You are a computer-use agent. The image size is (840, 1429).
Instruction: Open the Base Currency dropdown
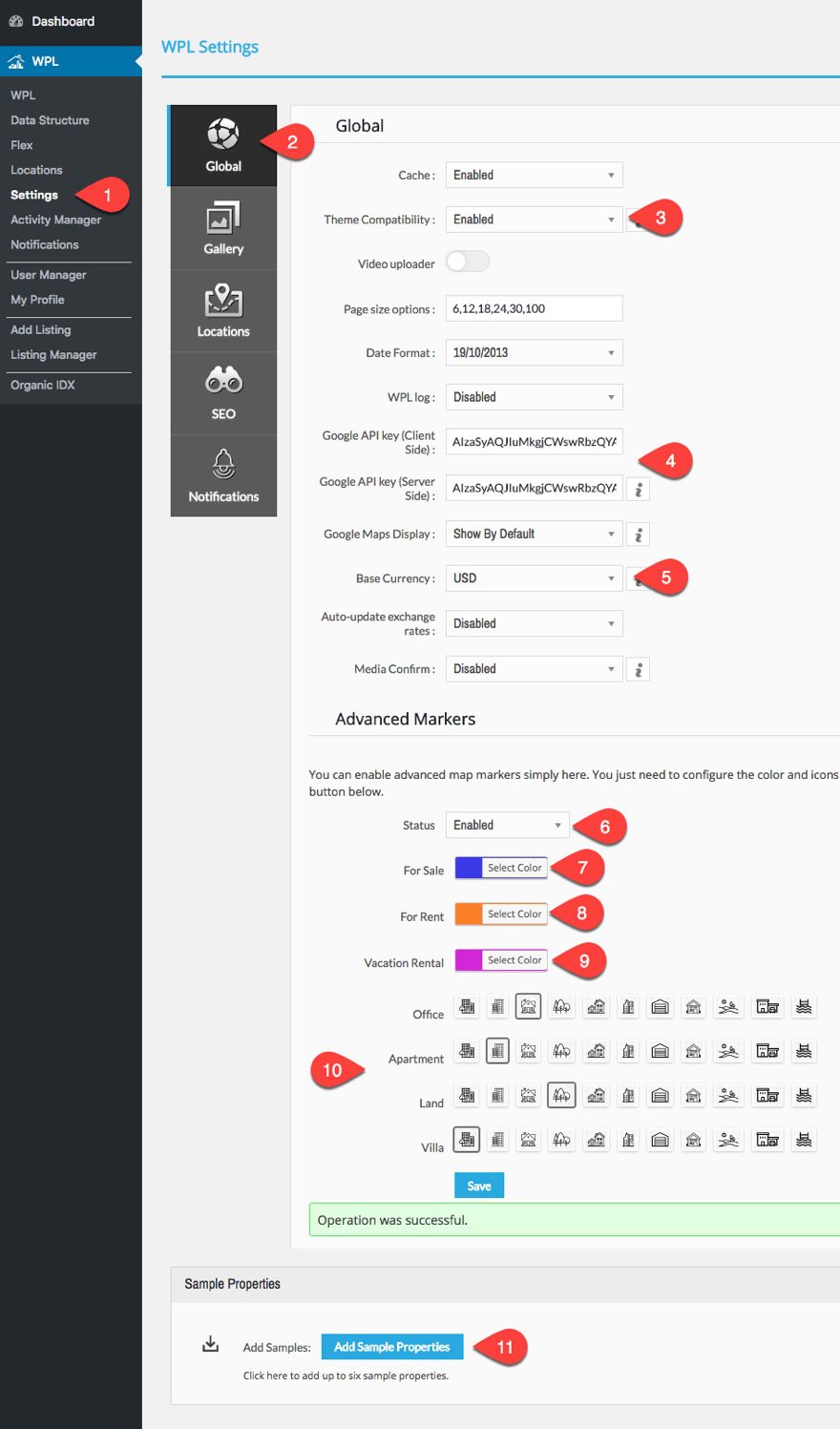coord(533,578)
